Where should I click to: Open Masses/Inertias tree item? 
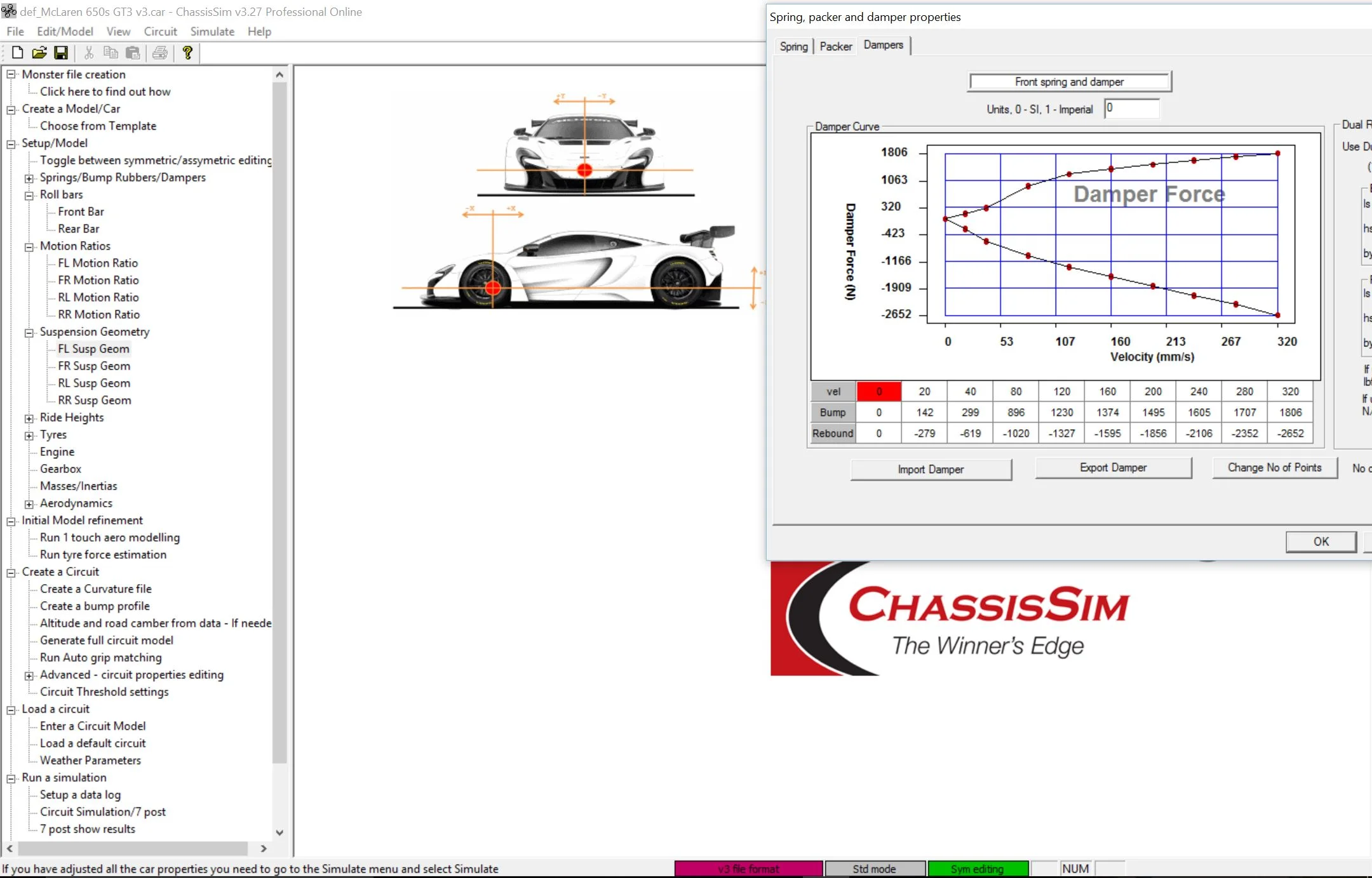(79, 486)
